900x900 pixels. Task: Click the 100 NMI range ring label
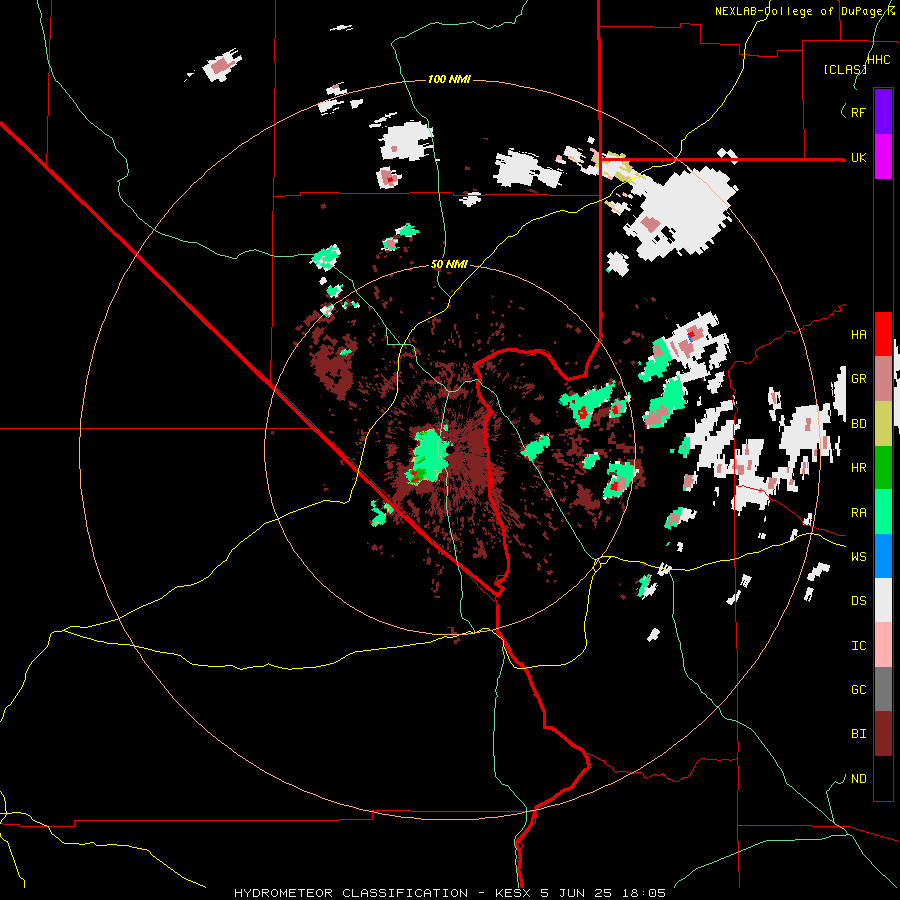click(449, 79)
